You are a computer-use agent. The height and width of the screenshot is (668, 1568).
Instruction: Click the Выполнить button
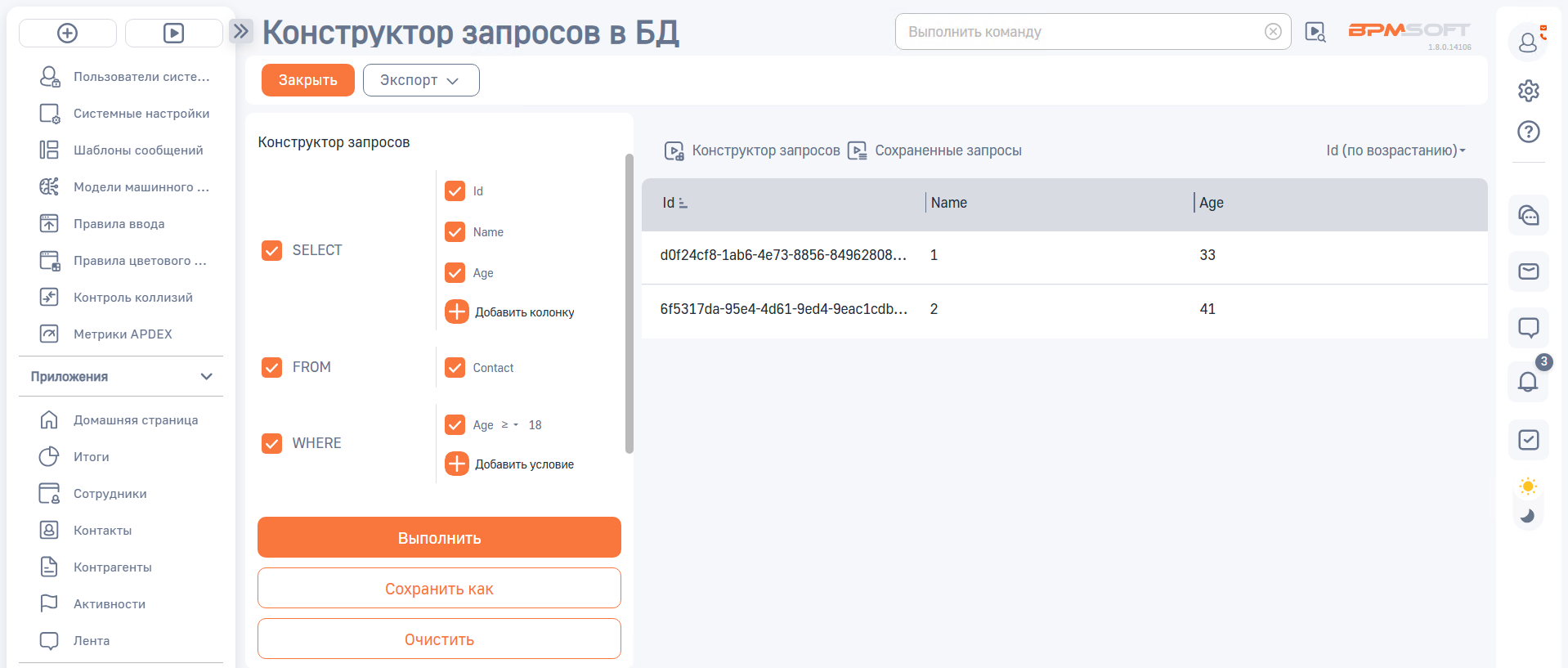click(x=439, y=538)
